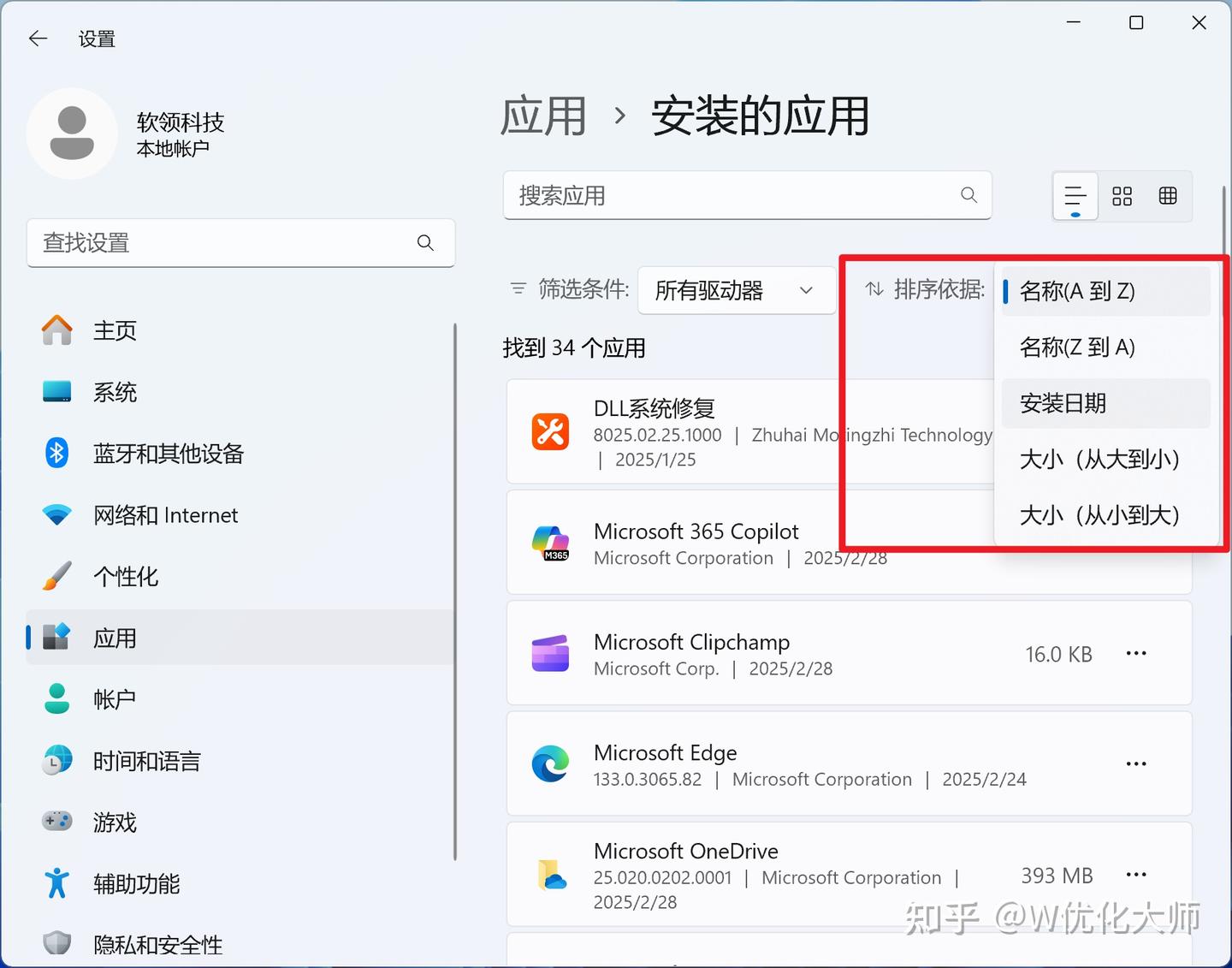Click the 个性化 paintbrush icon
This screenshot has height=968, width=1232.
(57, 576)
